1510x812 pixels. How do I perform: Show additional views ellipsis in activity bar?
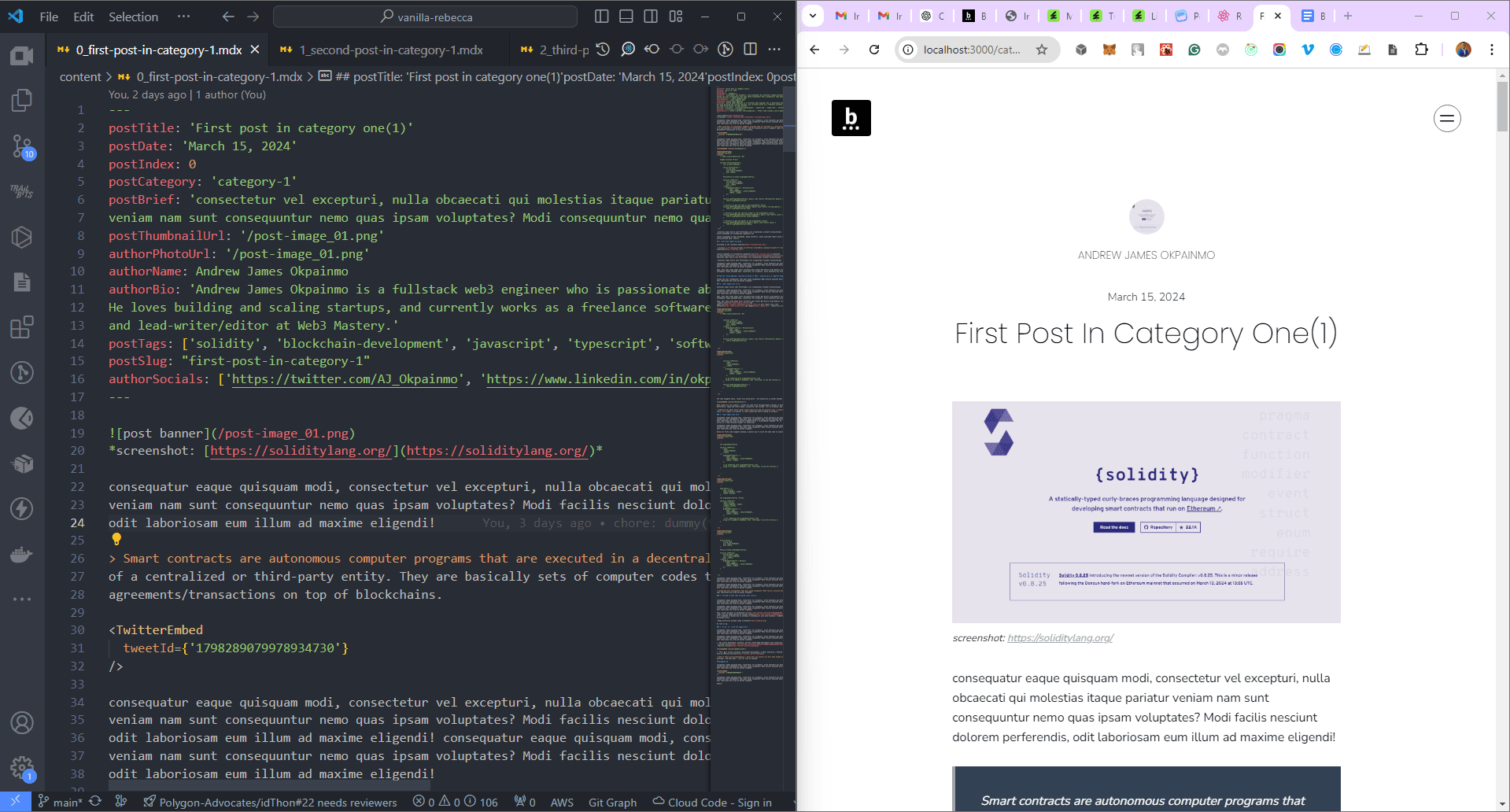tap(22, 599)
